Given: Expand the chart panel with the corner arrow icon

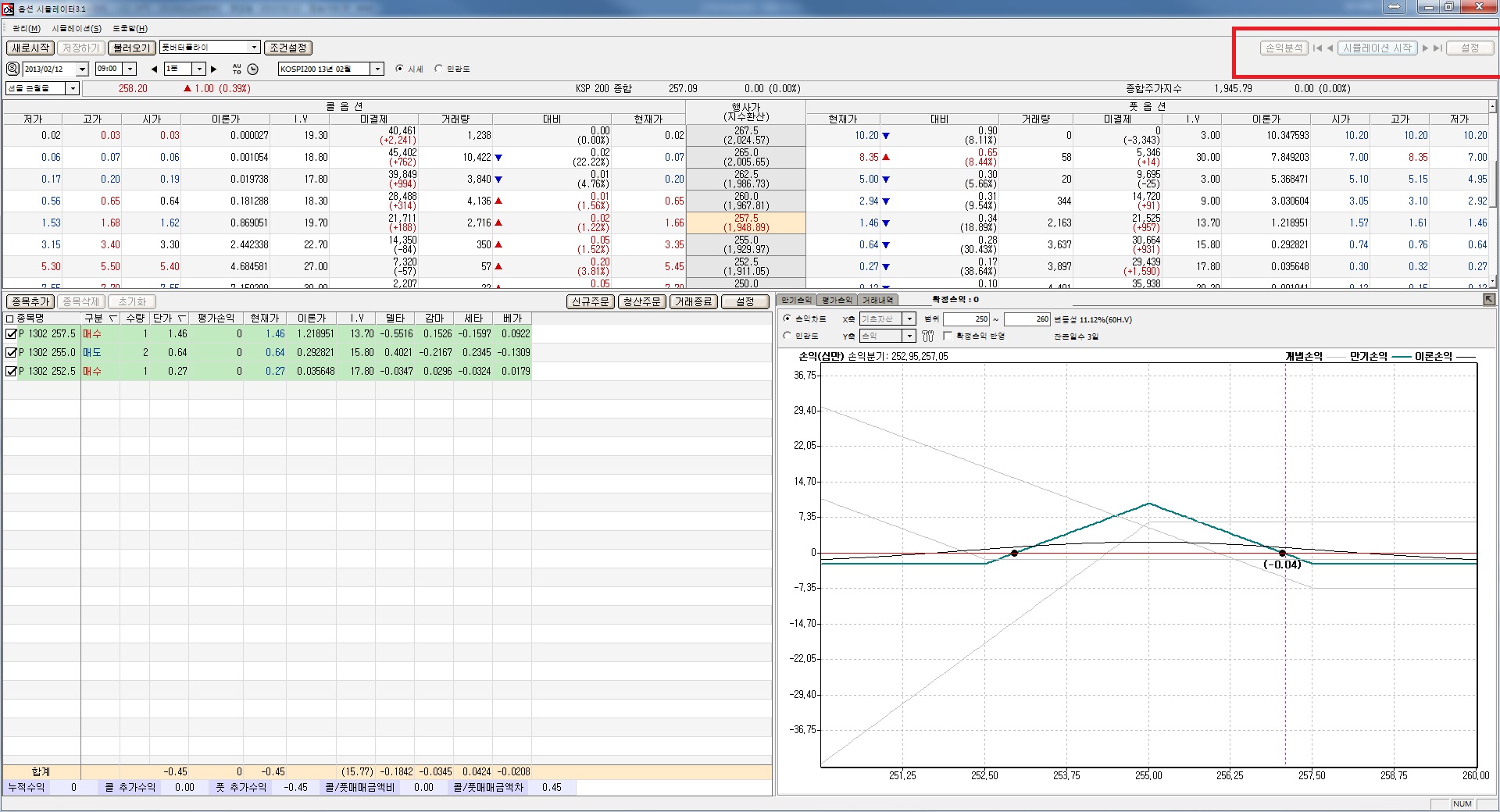Looking at the screenshot, I should coord(1489,300).
